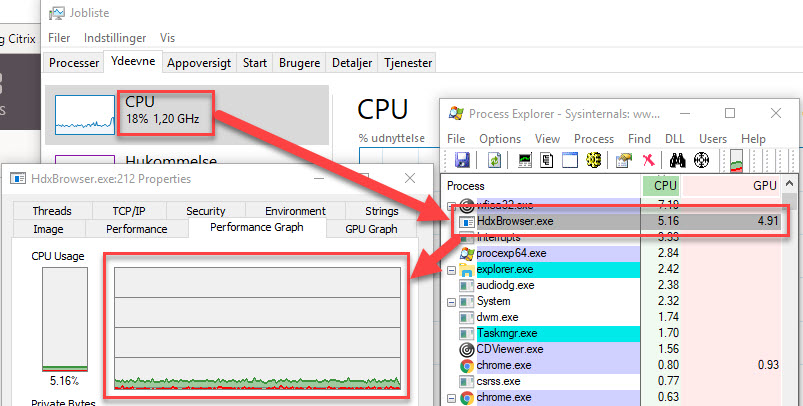The height and width of the screenshot is (406, 803).
Task: Click the HdxBrowser Properties title bar icon
Action: pyautogui.click(x=18, y=179)
